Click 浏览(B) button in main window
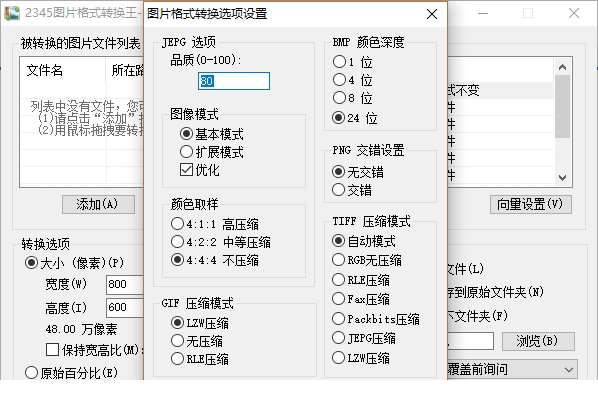The width and height of the screenshot is (598, 395). point(538,341)
